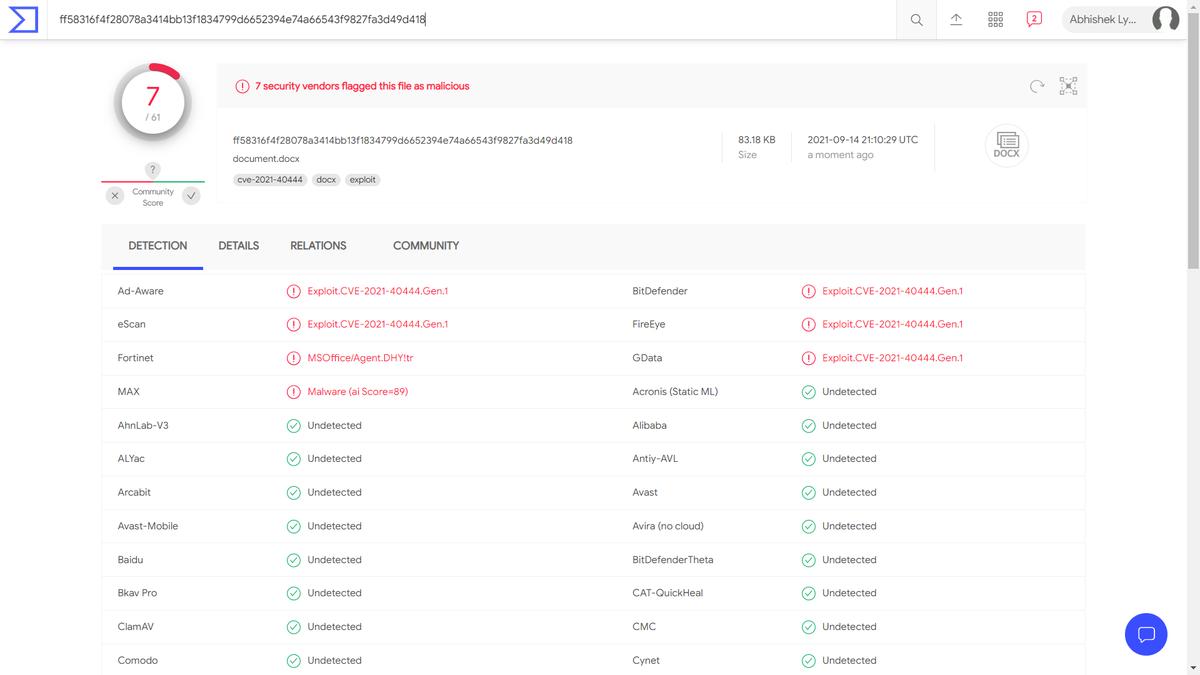Viewport: 1200px width, 675px height.
Task: Open the similarity graph icon
Action: click(1068, 86)
